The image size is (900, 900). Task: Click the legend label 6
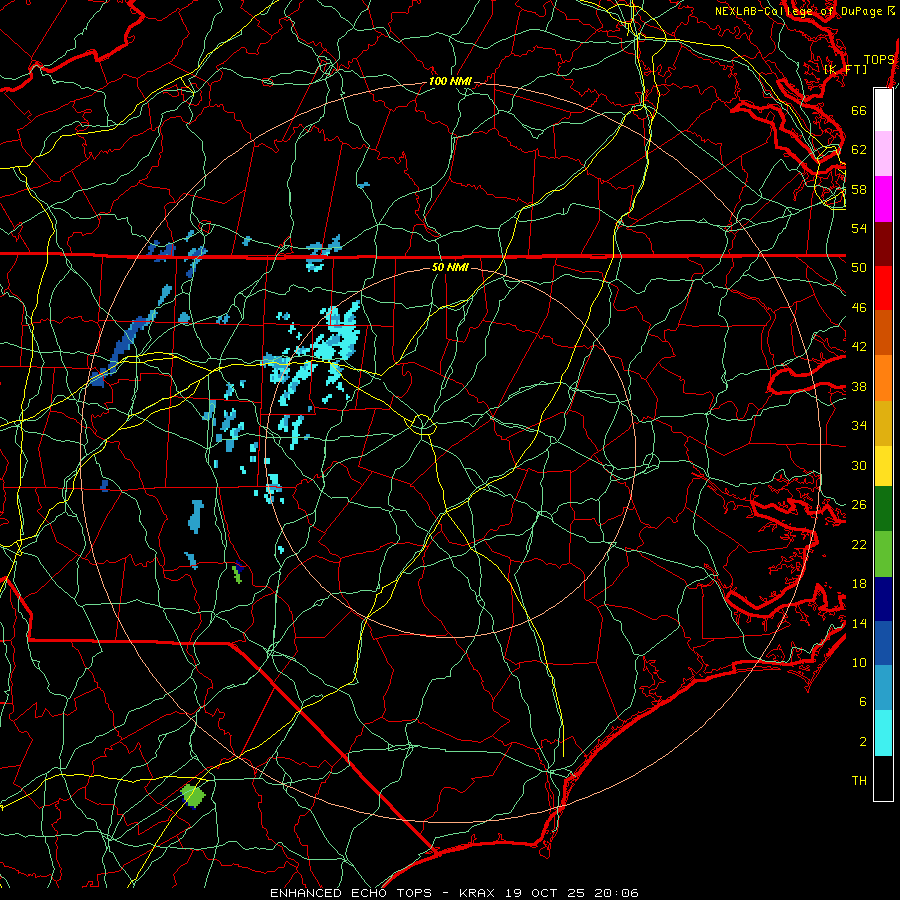pos(863,702)
